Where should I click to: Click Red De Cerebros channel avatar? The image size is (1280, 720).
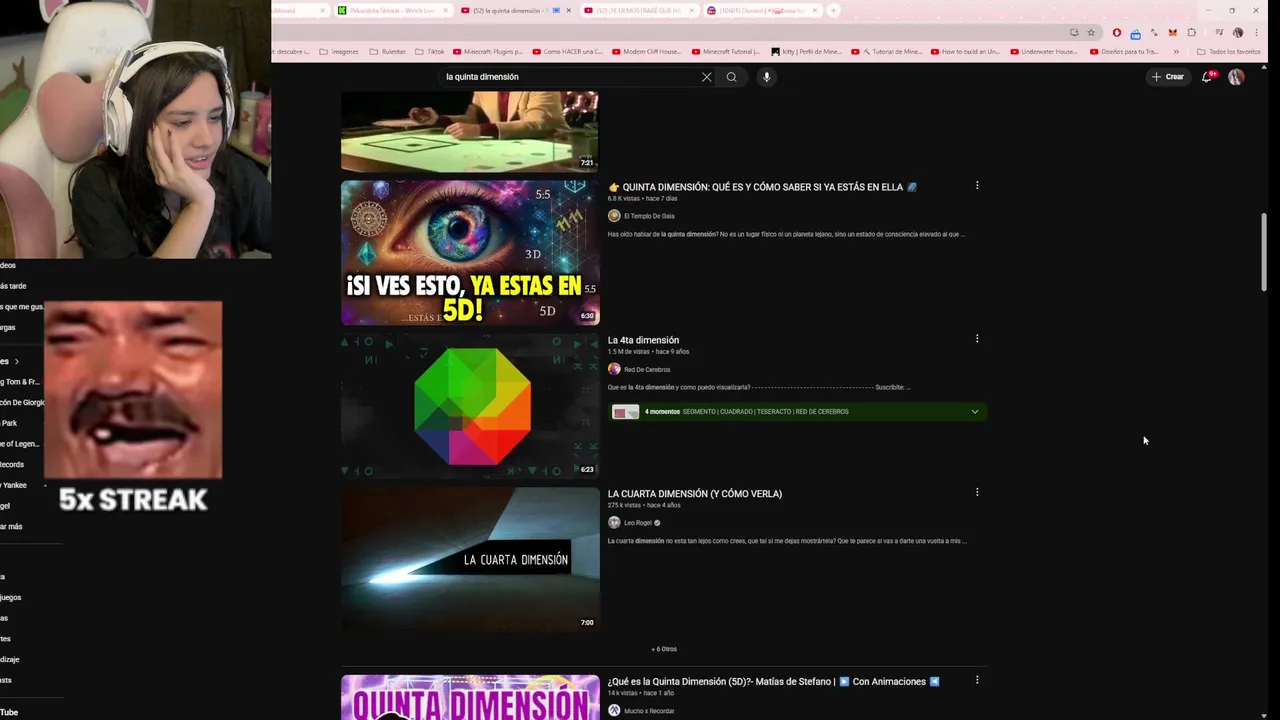614,369
